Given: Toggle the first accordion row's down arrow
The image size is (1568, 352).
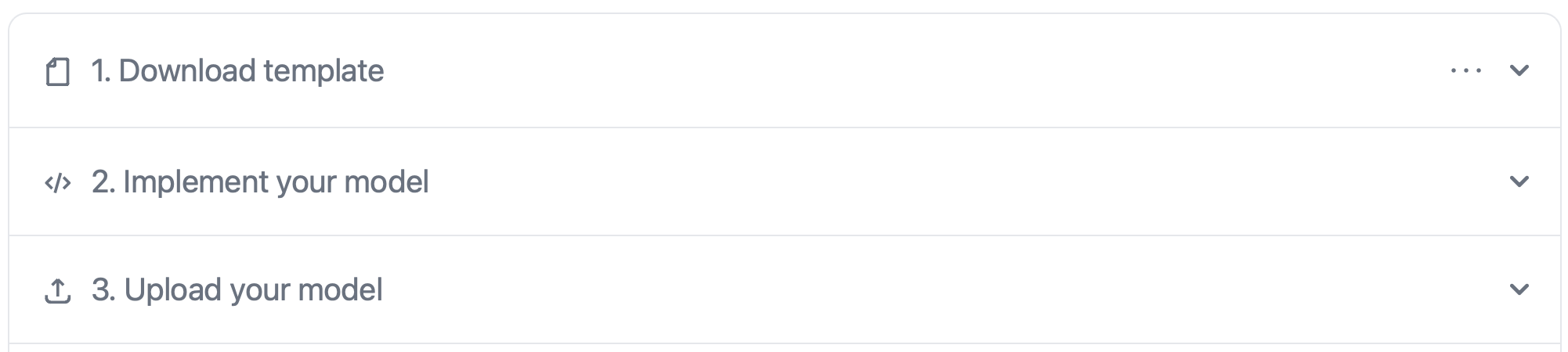Looking at the screenshot, I should click(x=1519, y=70).
